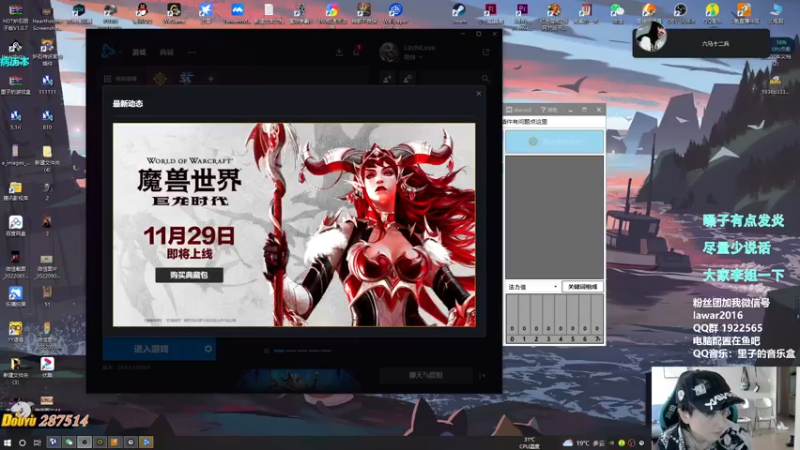This screenshot has width=800, height=450.
Task: Click the LitchiLove profile avatar
Action: pos(389,52)
